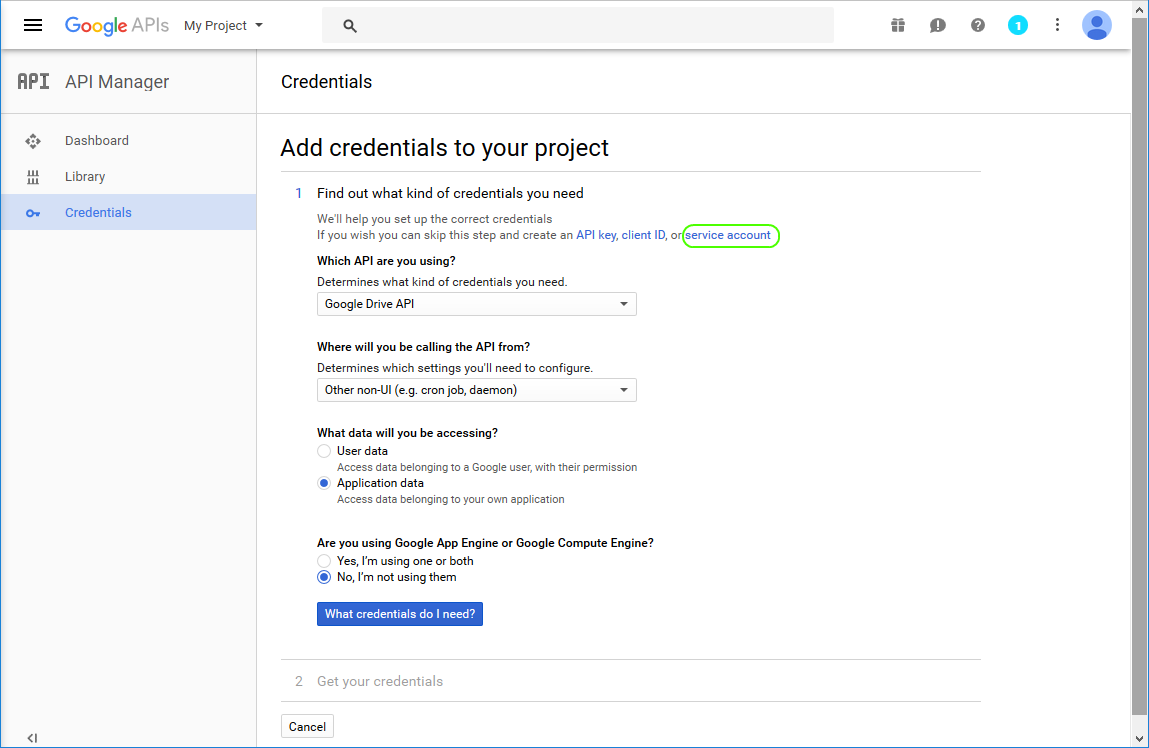Click the gift free trial icon
The width and height of the screenshot is (1149, 748).
(898, 25)
